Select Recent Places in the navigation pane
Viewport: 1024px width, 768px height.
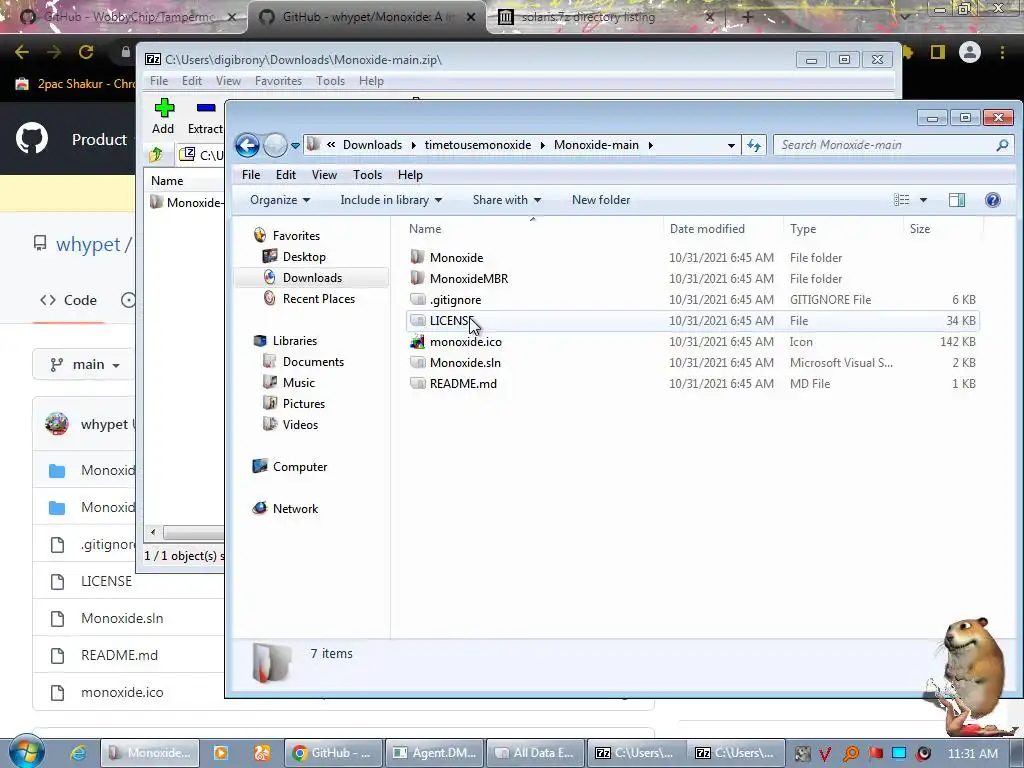coord(318,298)
